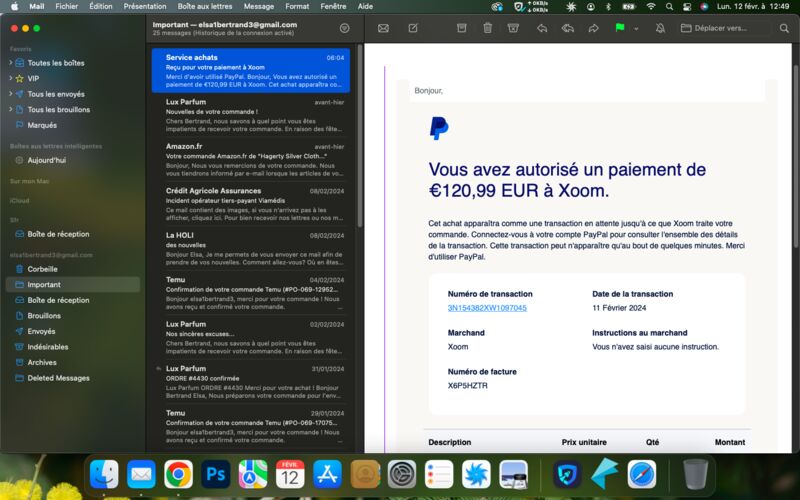Select the Marqués mailbox
Viewport: 800px width, 500px height.
tap(42, 125)
